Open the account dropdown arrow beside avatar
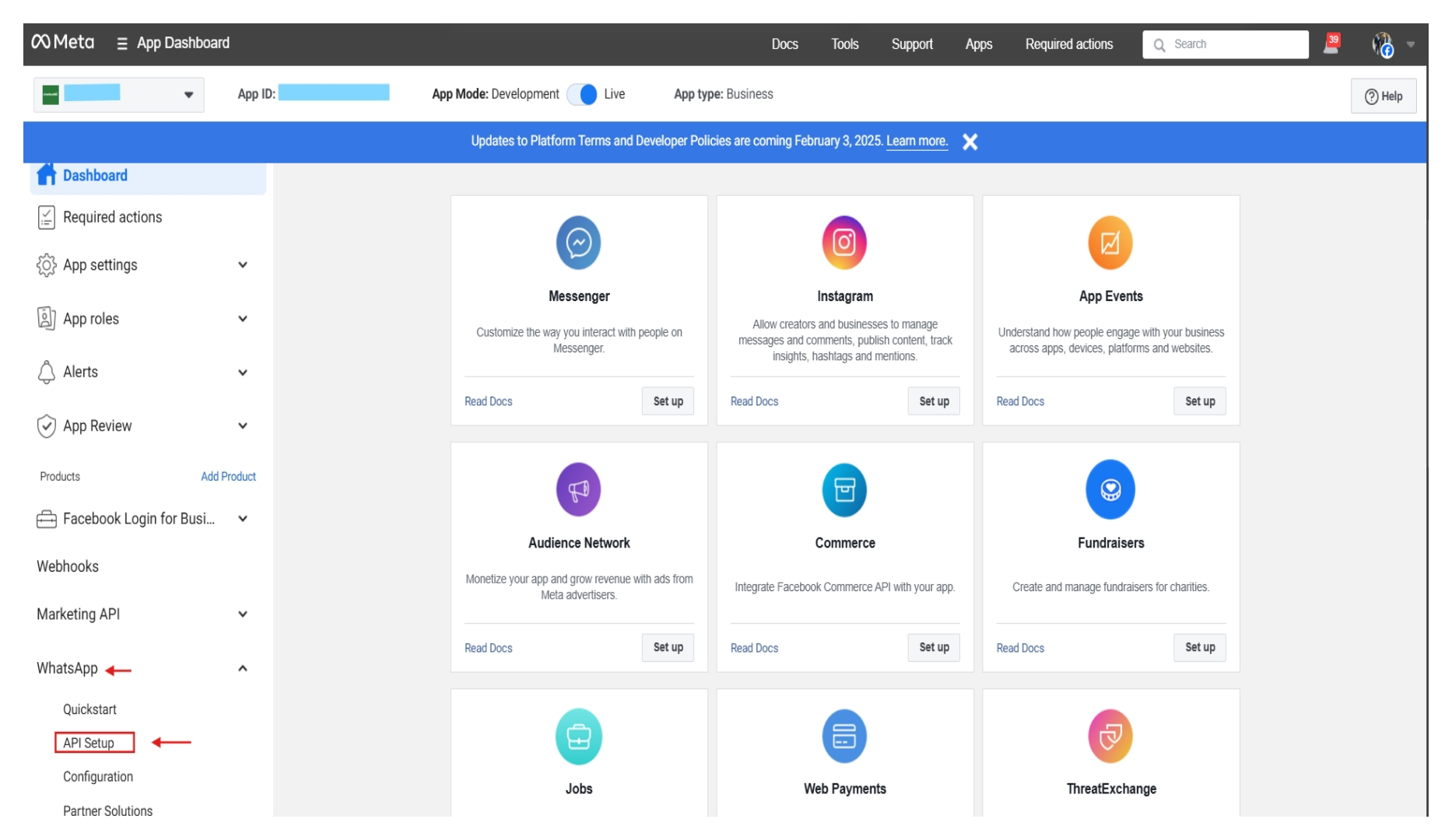The width and height of the screenshot is (1452, 840). coord(1411,45)
